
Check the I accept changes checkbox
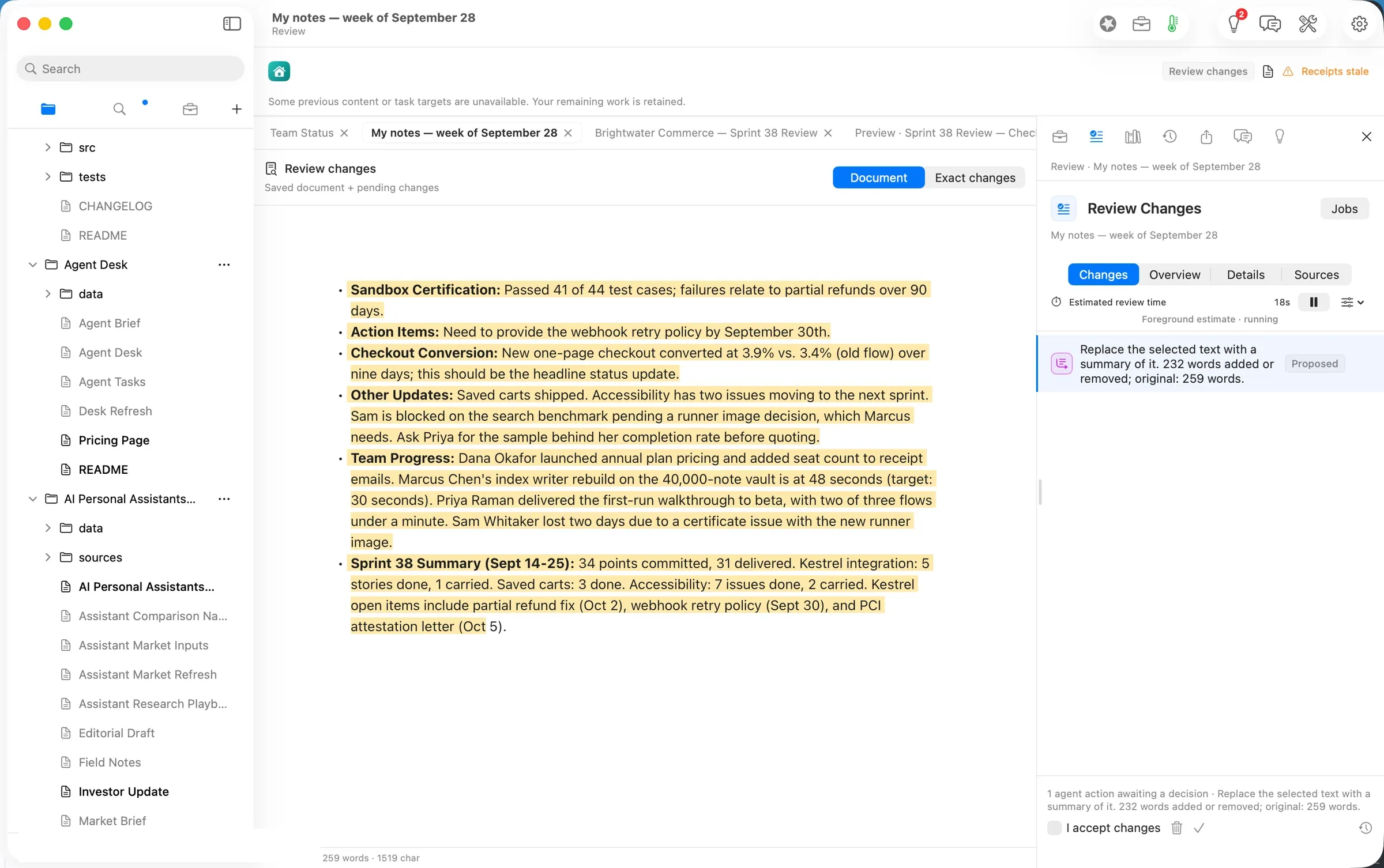pyautogui.click(x=1054, y=828)
